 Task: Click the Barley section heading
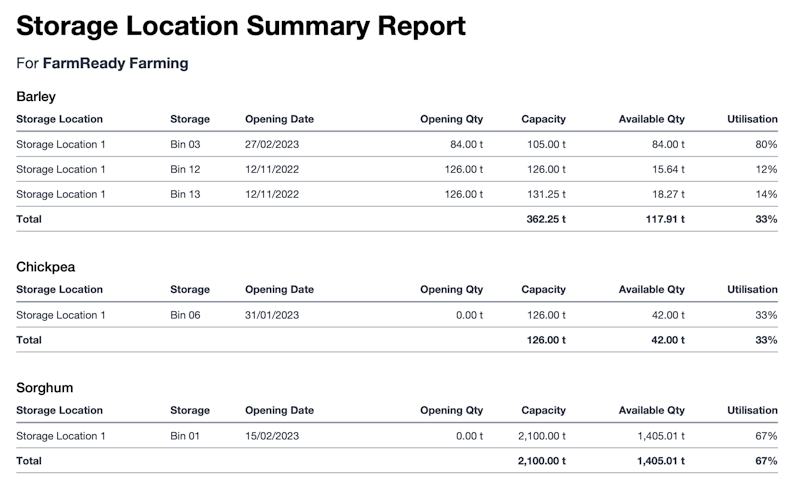pos(36,97)
